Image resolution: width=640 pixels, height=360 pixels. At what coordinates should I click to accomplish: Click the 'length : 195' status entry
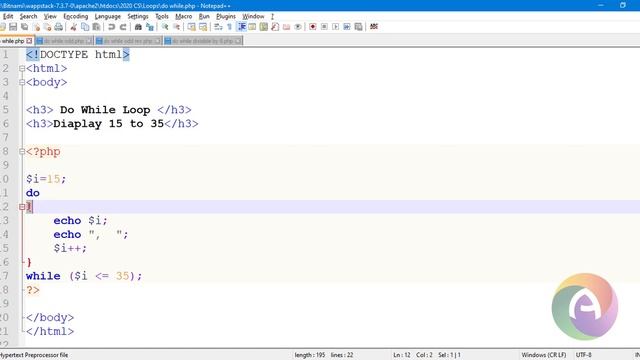point(310,355)
